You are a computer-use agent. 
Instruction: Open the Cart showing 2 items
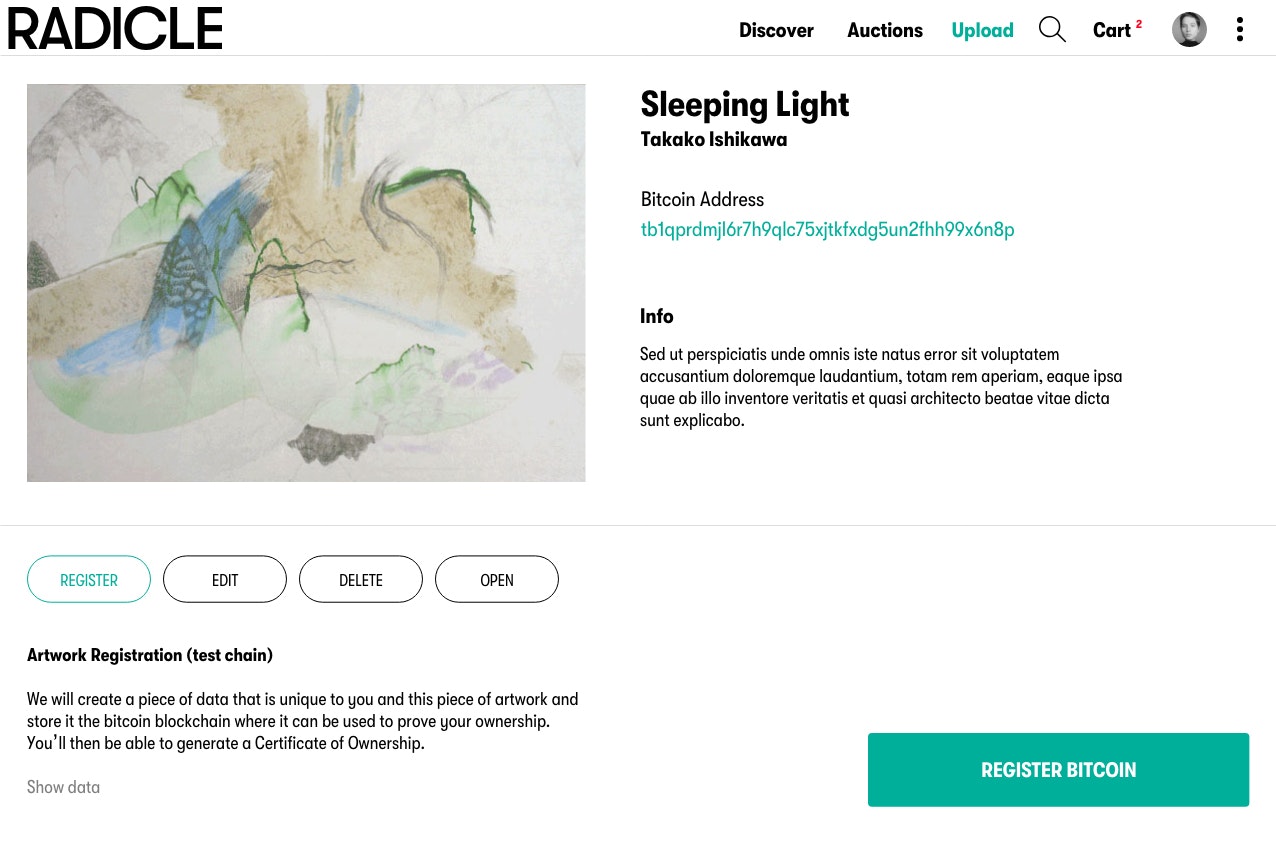pyautogui.click(x=1112, y=30)
